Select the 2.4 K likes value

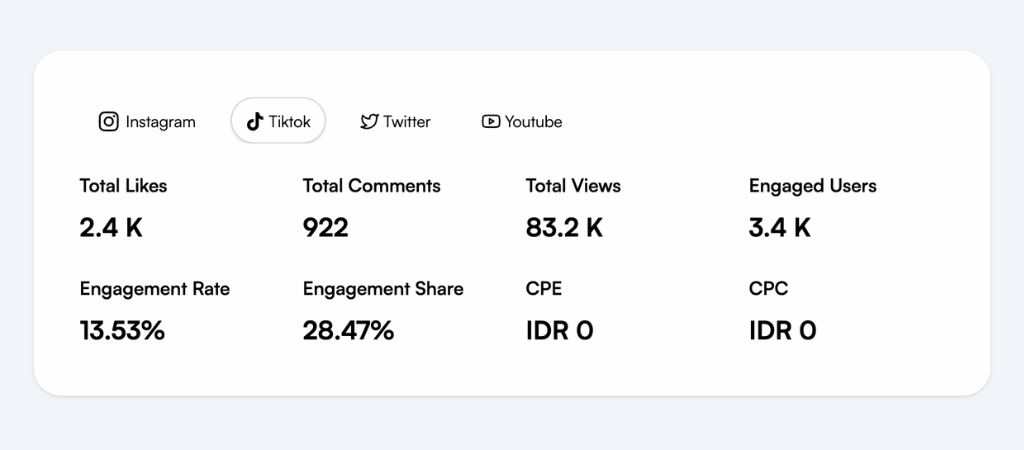(x=111, y=227)
